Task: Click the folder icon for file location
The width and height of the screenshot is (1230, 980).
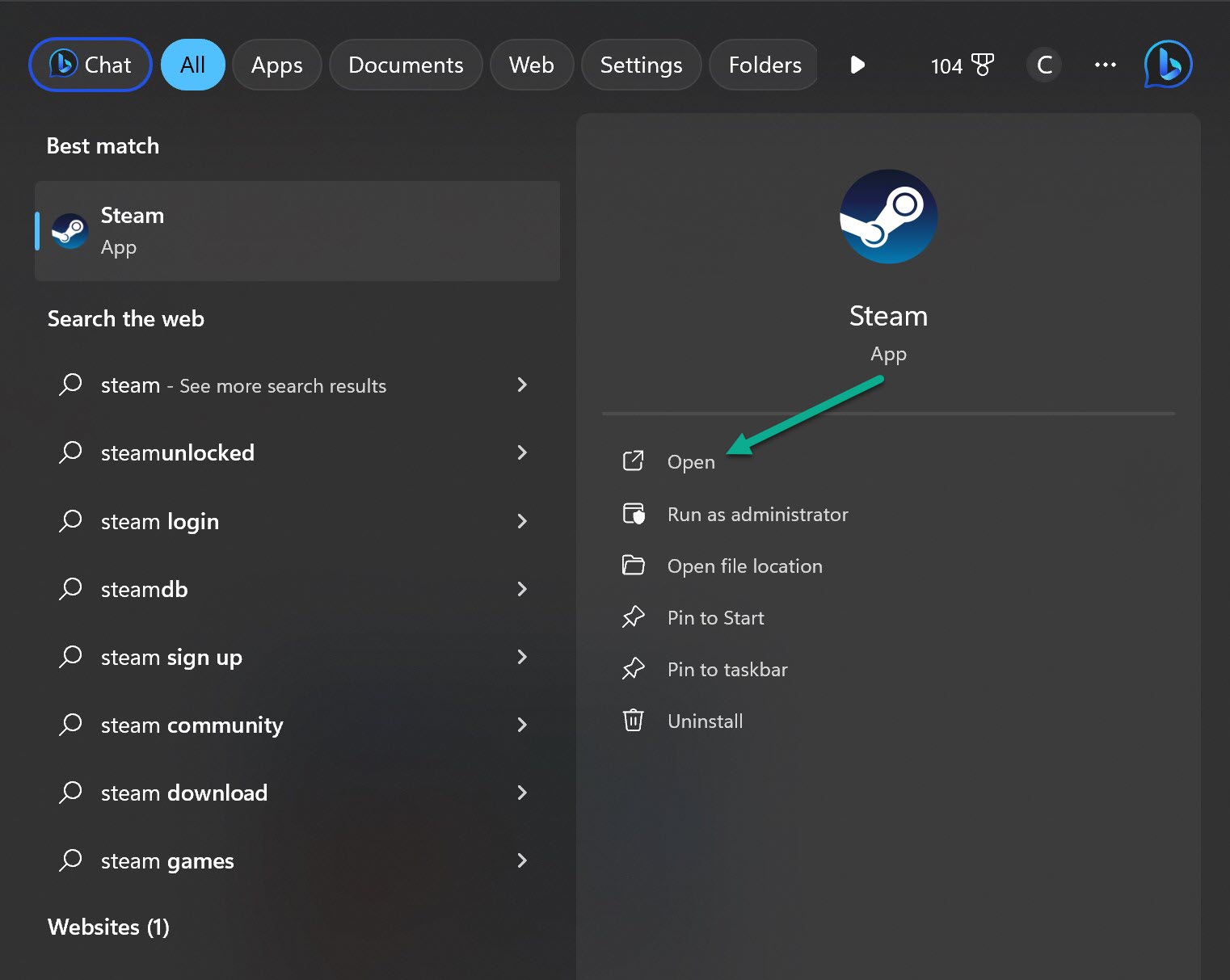Action: 634,565
